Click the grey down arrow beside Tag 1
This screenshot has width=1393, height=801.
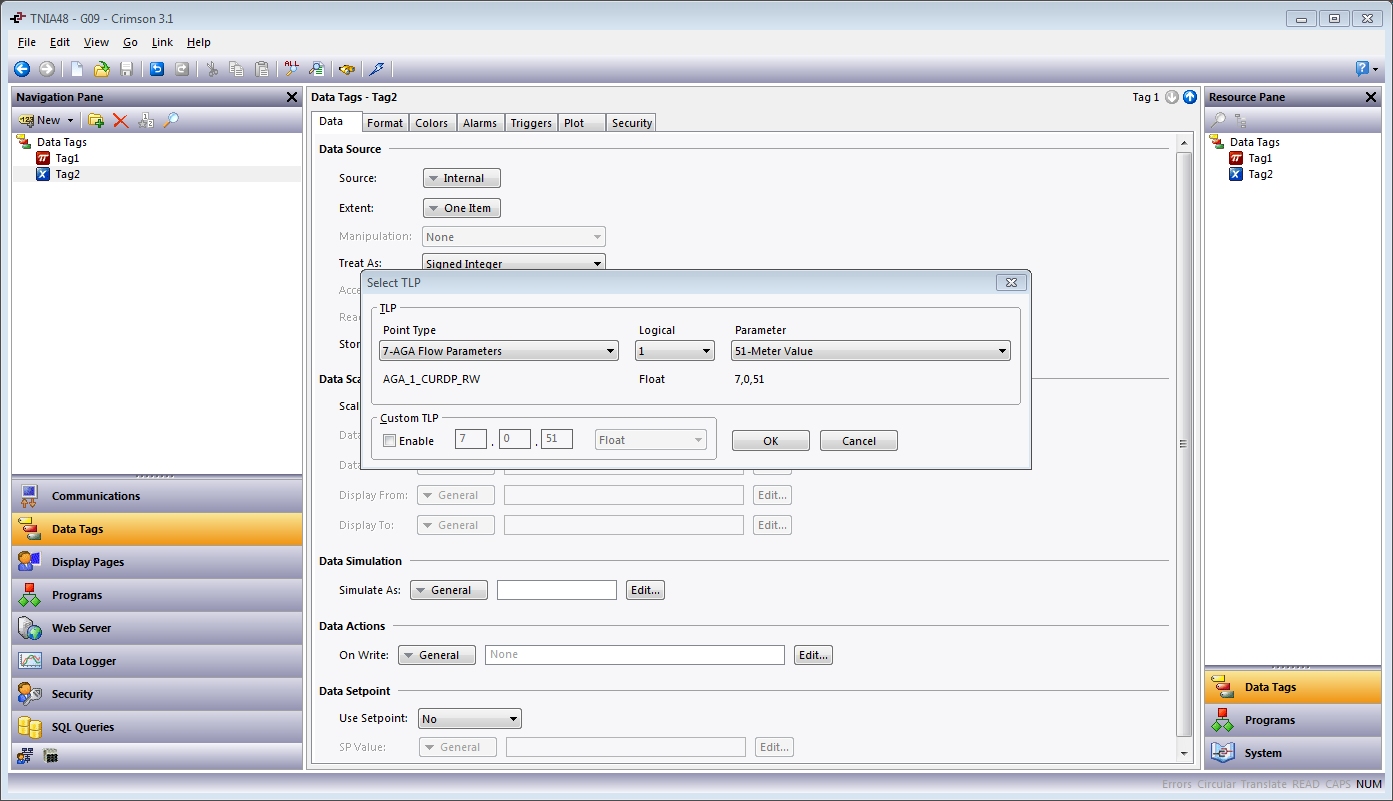tap(1172, 97)
